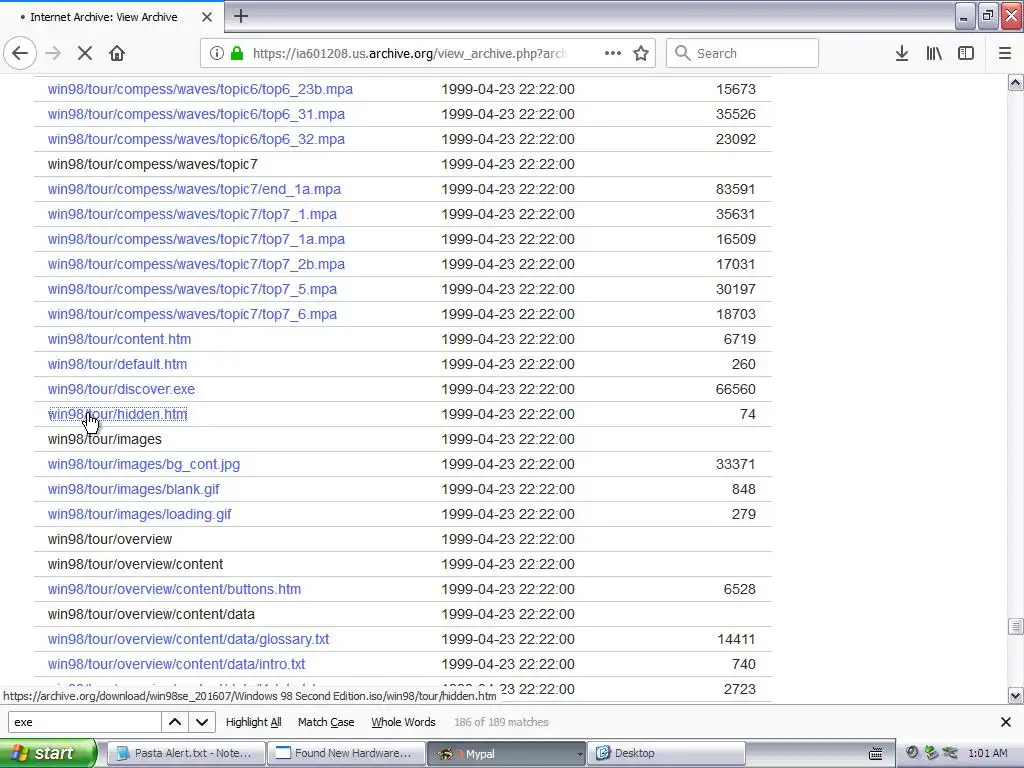Screen dimensions: 1024x768
Task: Open the browser home page
Action: pos(117,54)
